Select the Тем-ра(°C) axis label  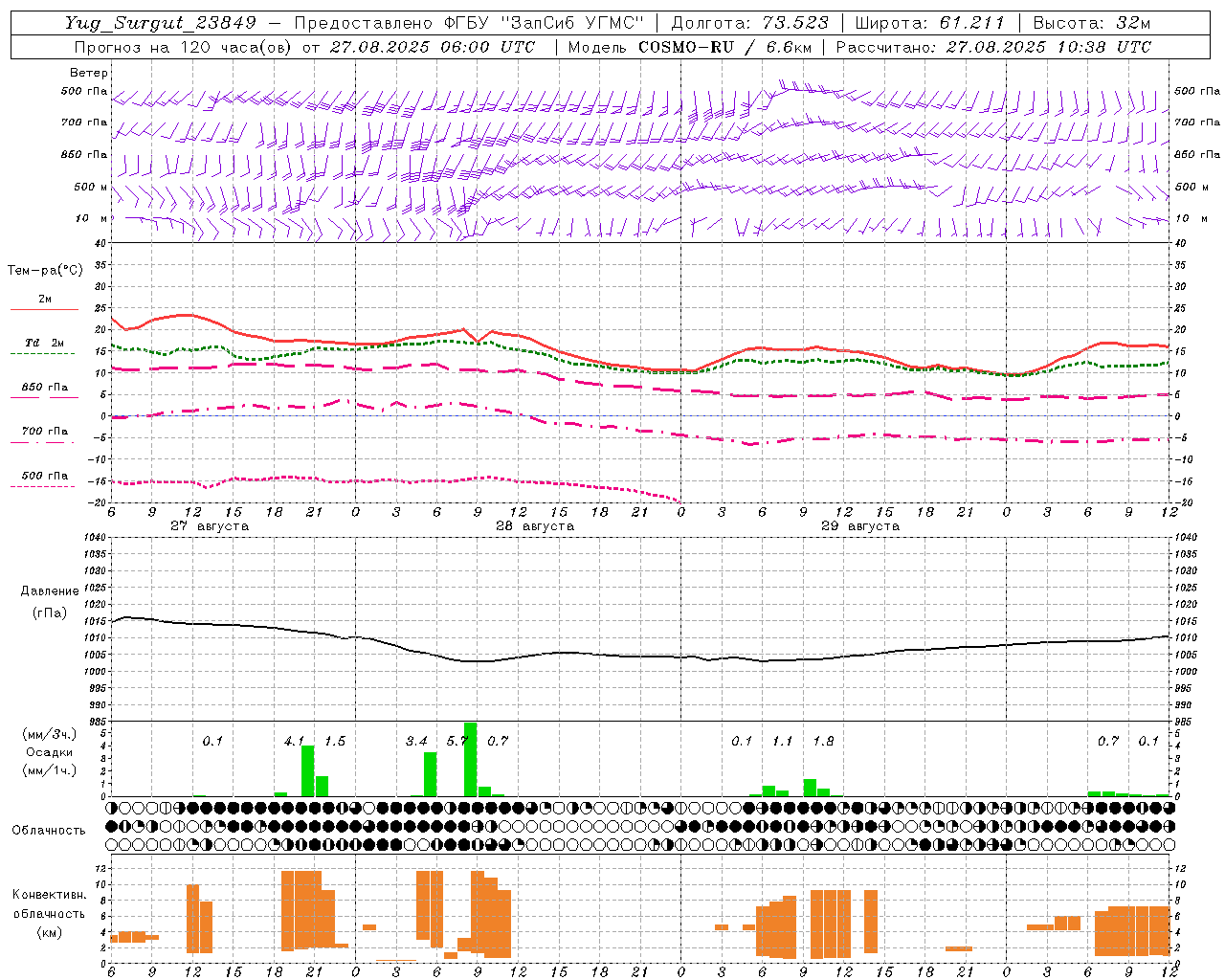(45, 271)
